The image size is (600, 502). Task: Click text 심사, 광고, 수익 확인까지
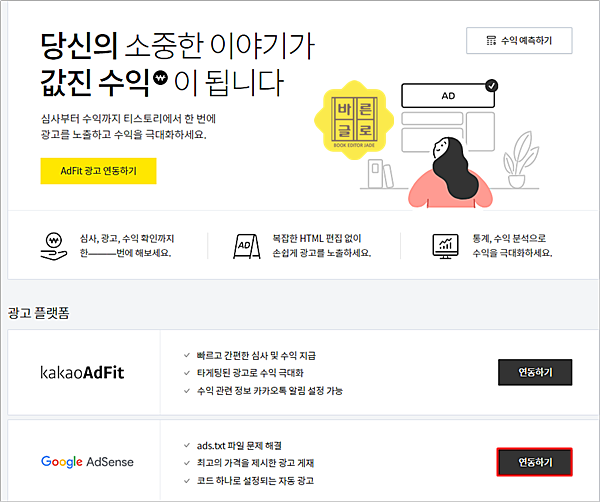point(127,238)
